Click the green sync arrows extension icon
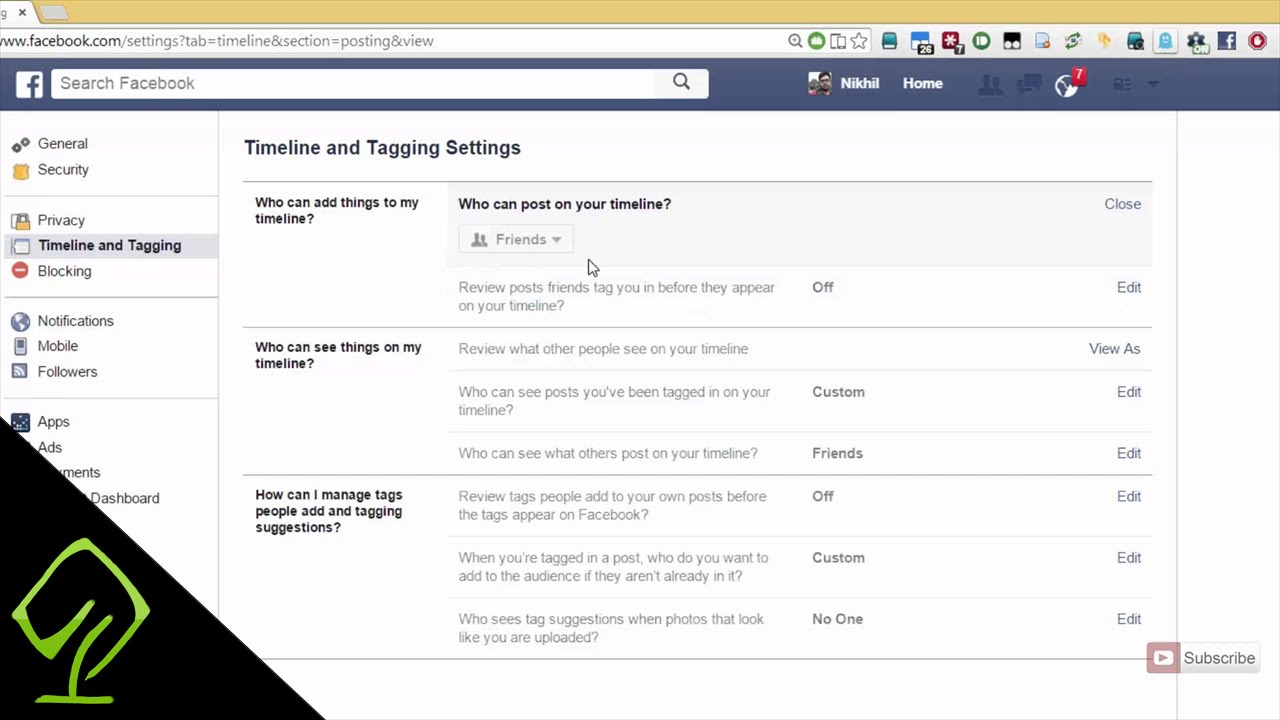The image size is (1280, 720). pyautogui.click(x=1073, y=41)
